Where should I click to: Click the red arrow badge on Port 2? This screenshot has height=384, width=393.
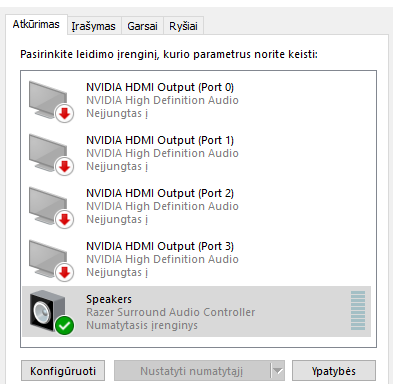tap(64, 220)
